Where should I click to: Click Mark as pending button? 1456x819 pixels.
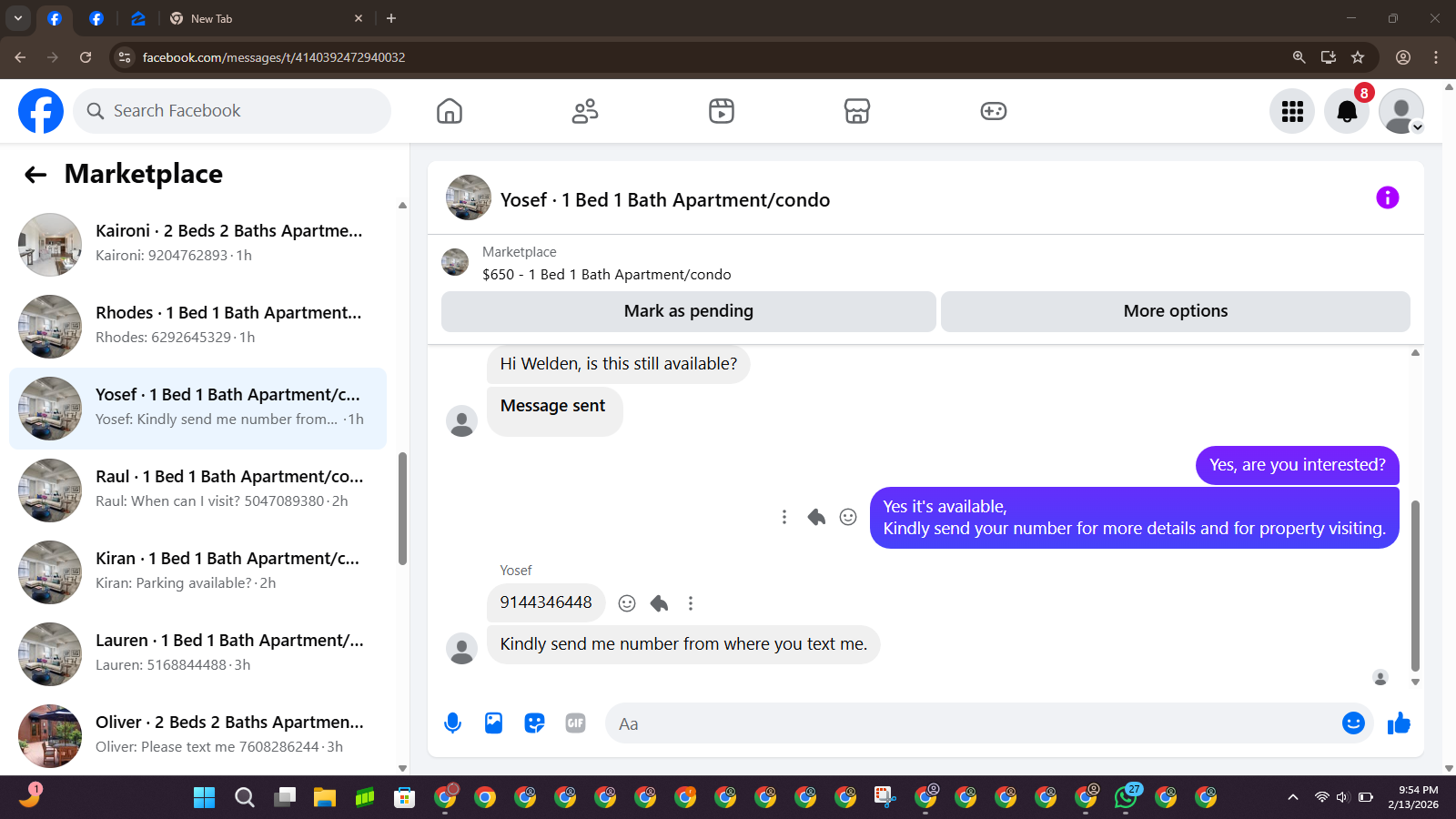point(689,311)
